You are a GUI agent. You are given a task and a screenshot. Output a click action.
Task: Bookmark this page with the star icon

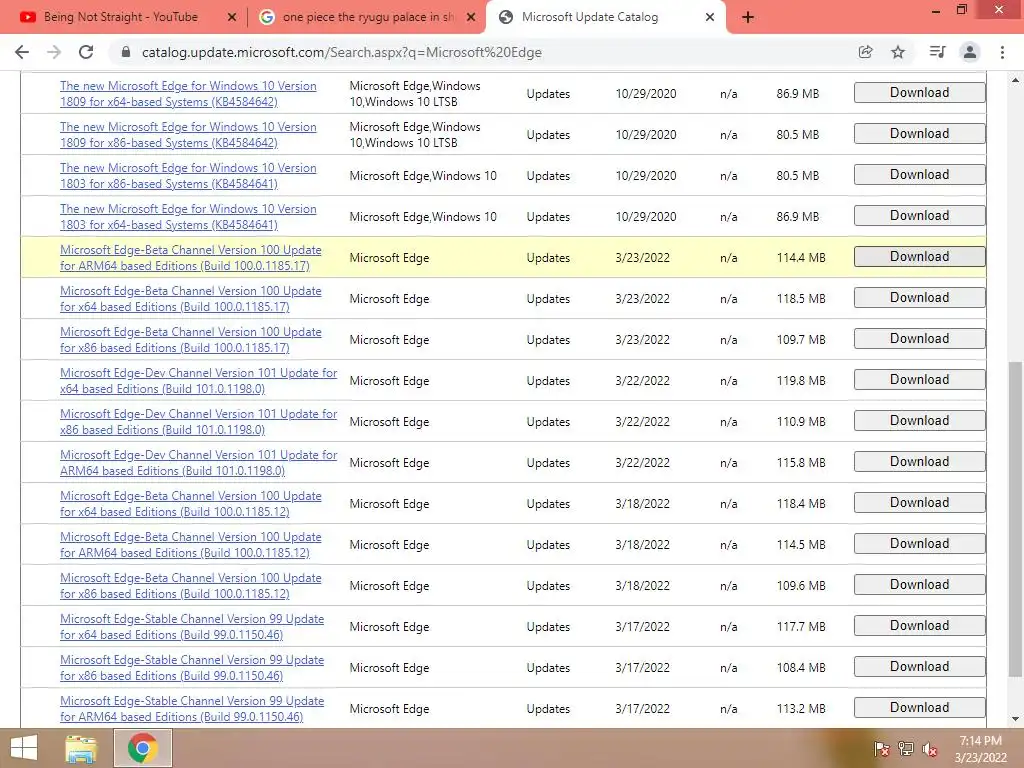898,52
